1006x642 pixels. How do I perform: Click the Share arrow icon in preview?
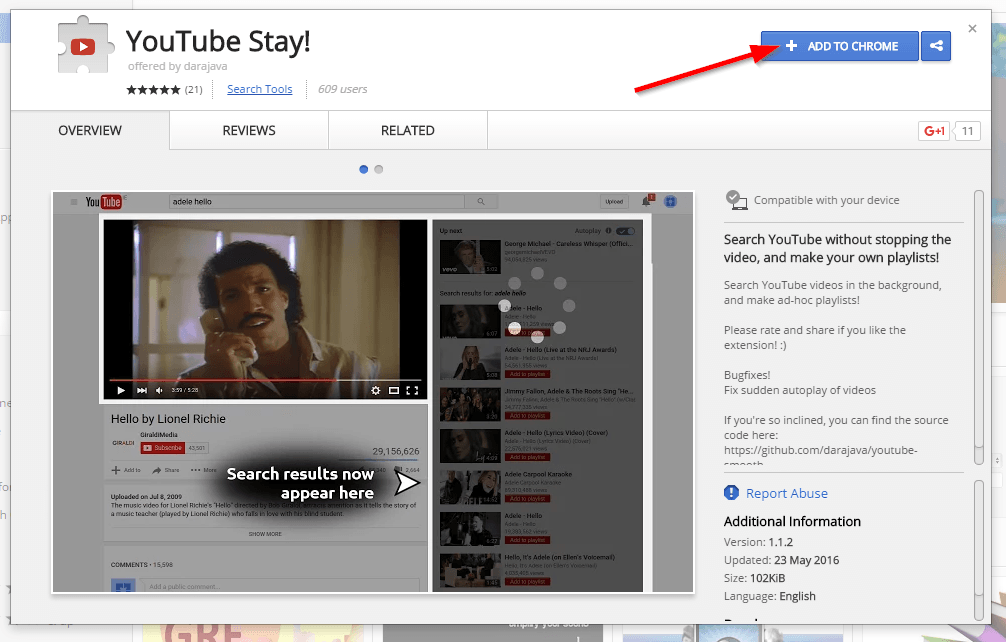pos(157,470)
